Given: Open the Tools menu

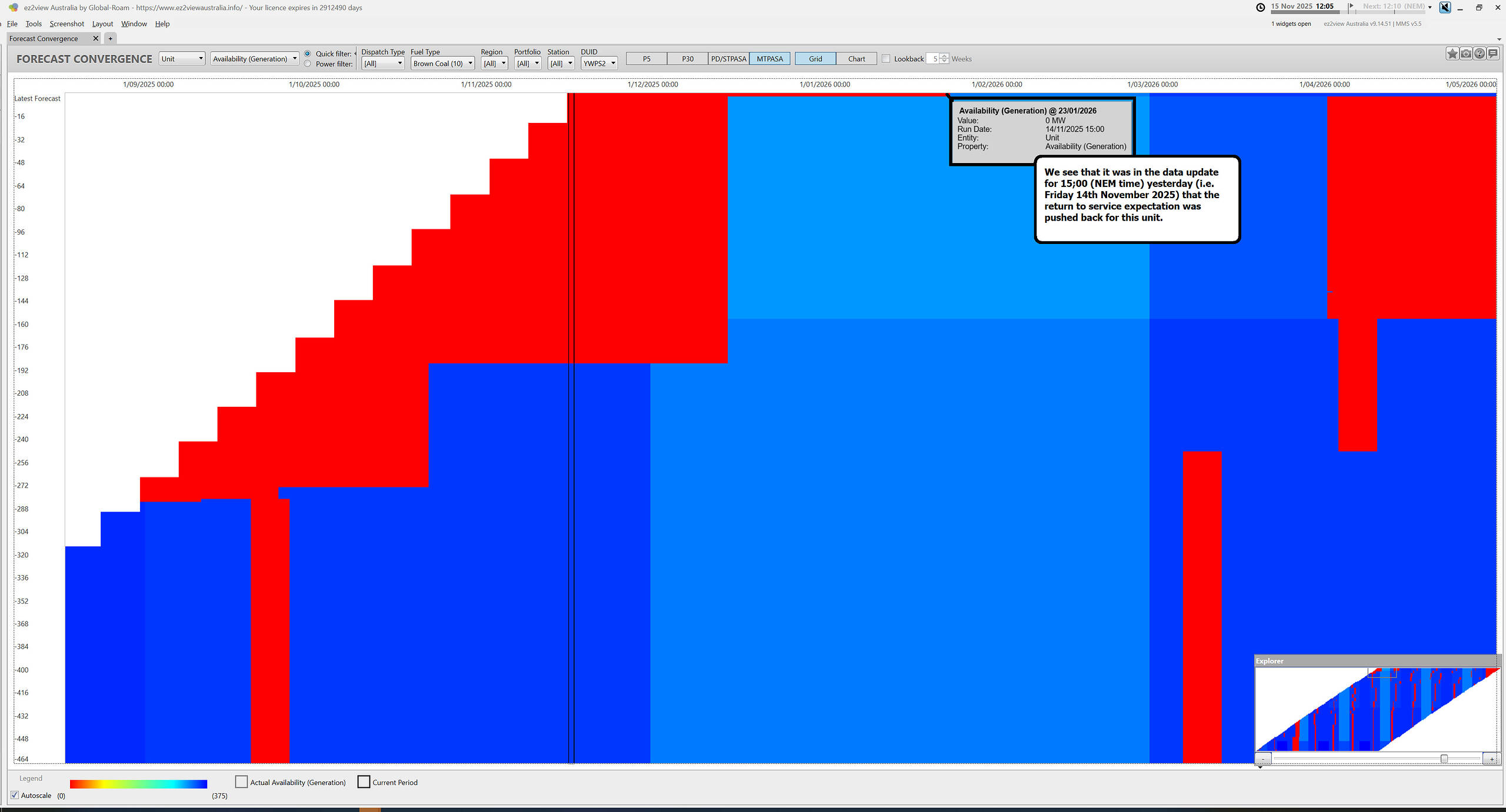Looking at the screenshot, I should pyautogui.click(x=34, y=24).
